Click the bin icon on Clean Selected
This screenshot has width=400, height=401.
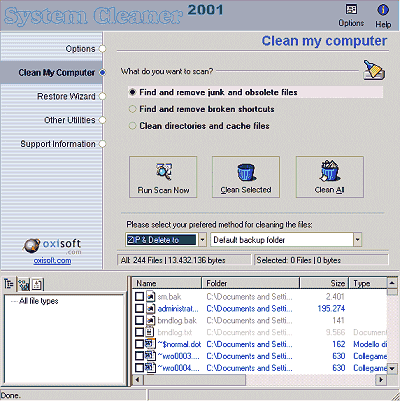(x=246, y=172)
